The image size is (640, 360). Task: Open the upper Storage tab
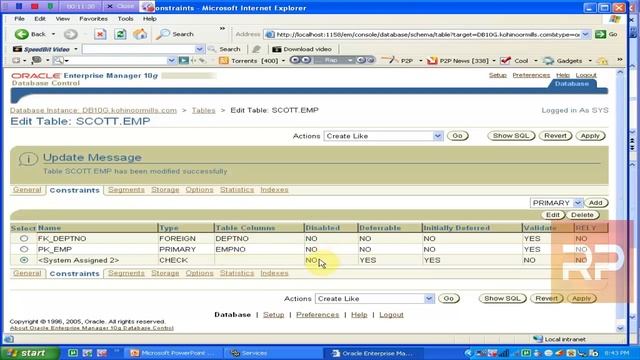pos(165,190)
